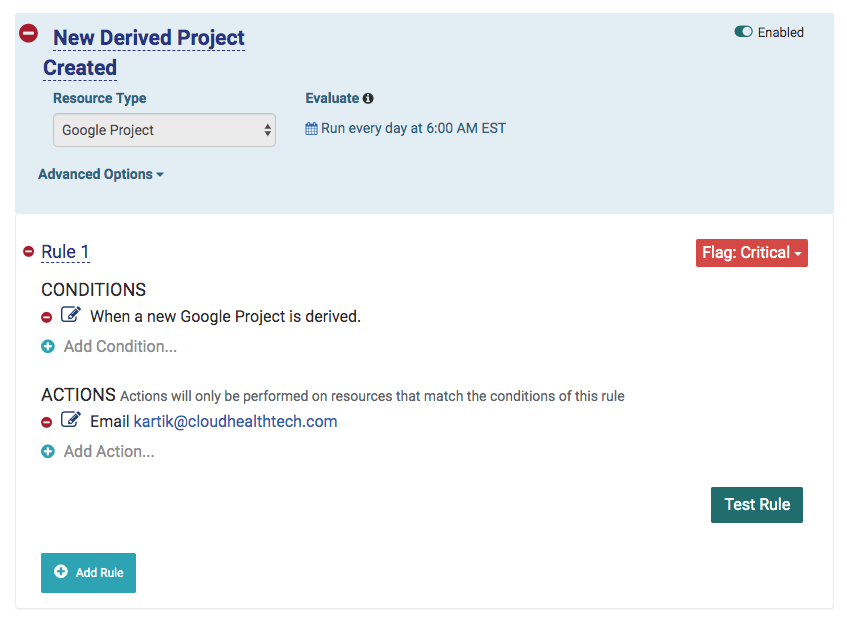Expand Advanced Options
This screenshot has height=622, width=847.
[100, 174]
